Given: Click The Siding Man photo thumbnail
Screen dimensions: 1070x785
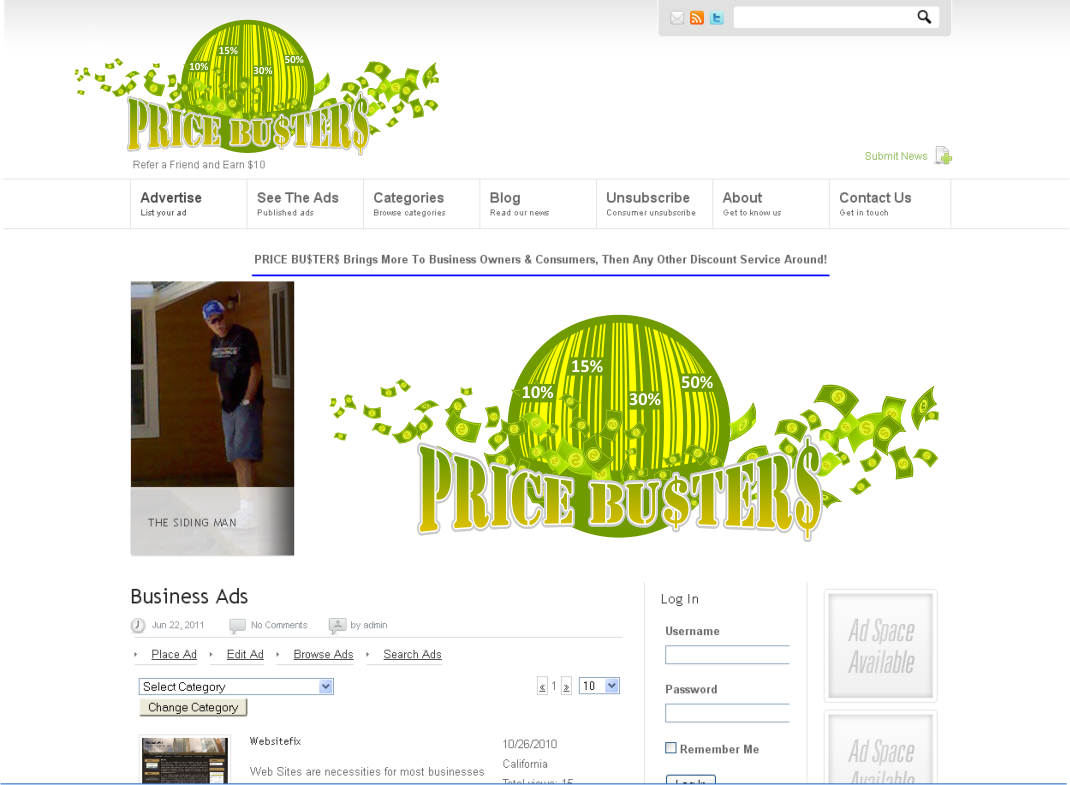Looking at the screenshot, I should (x=212, y=418).
